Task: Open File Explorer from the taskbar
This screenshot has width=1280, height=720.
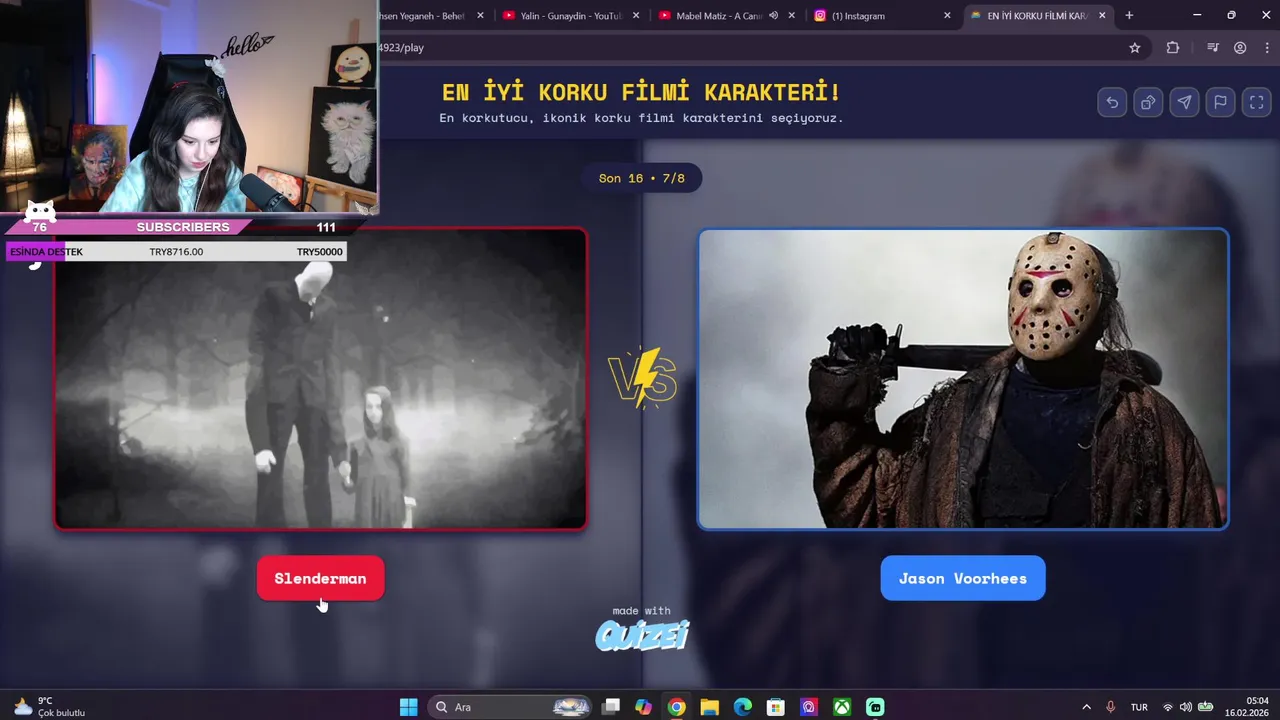Action: [x=709, y=707]
